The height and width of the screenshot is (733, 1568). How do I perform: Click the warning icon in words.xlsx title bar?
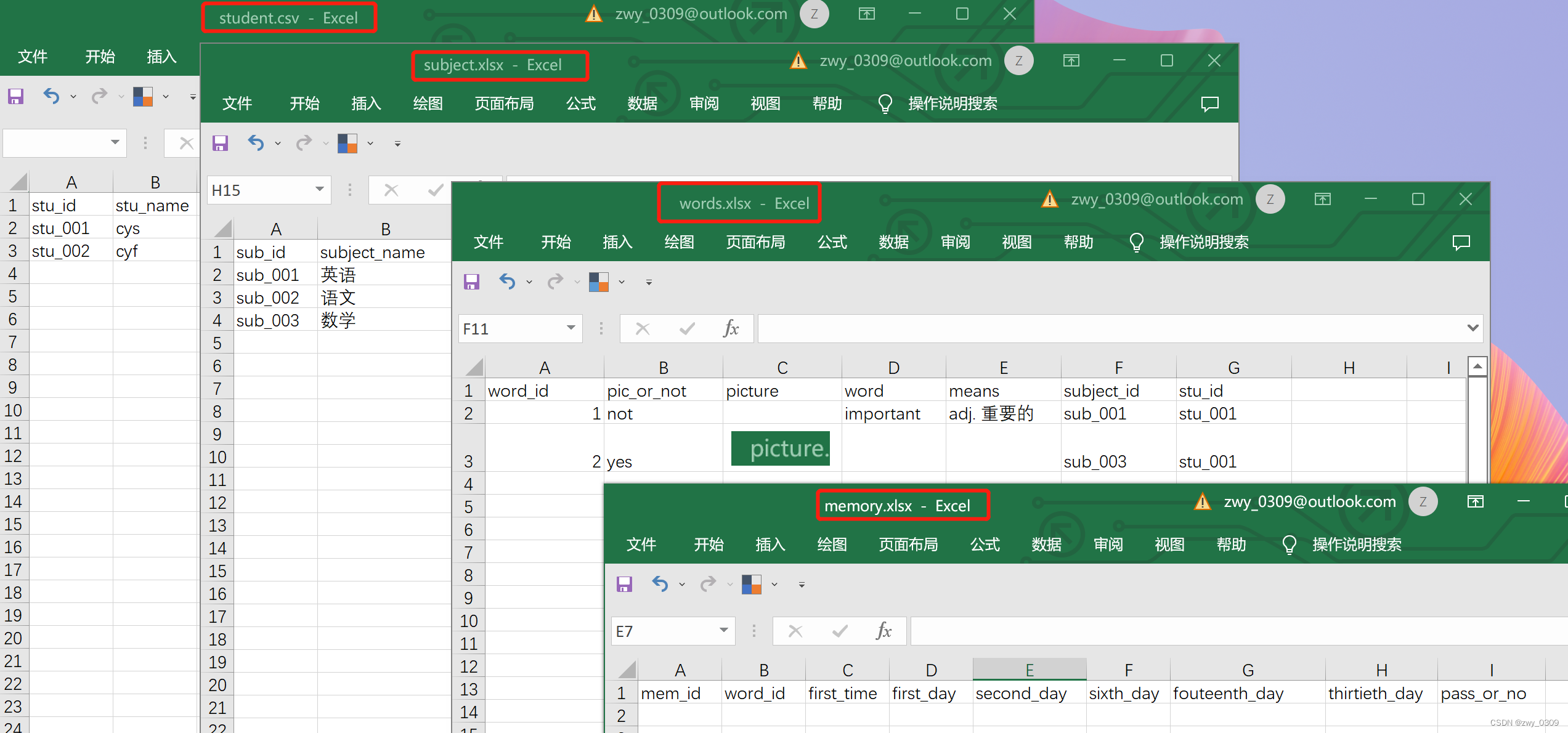point(1050,199)
